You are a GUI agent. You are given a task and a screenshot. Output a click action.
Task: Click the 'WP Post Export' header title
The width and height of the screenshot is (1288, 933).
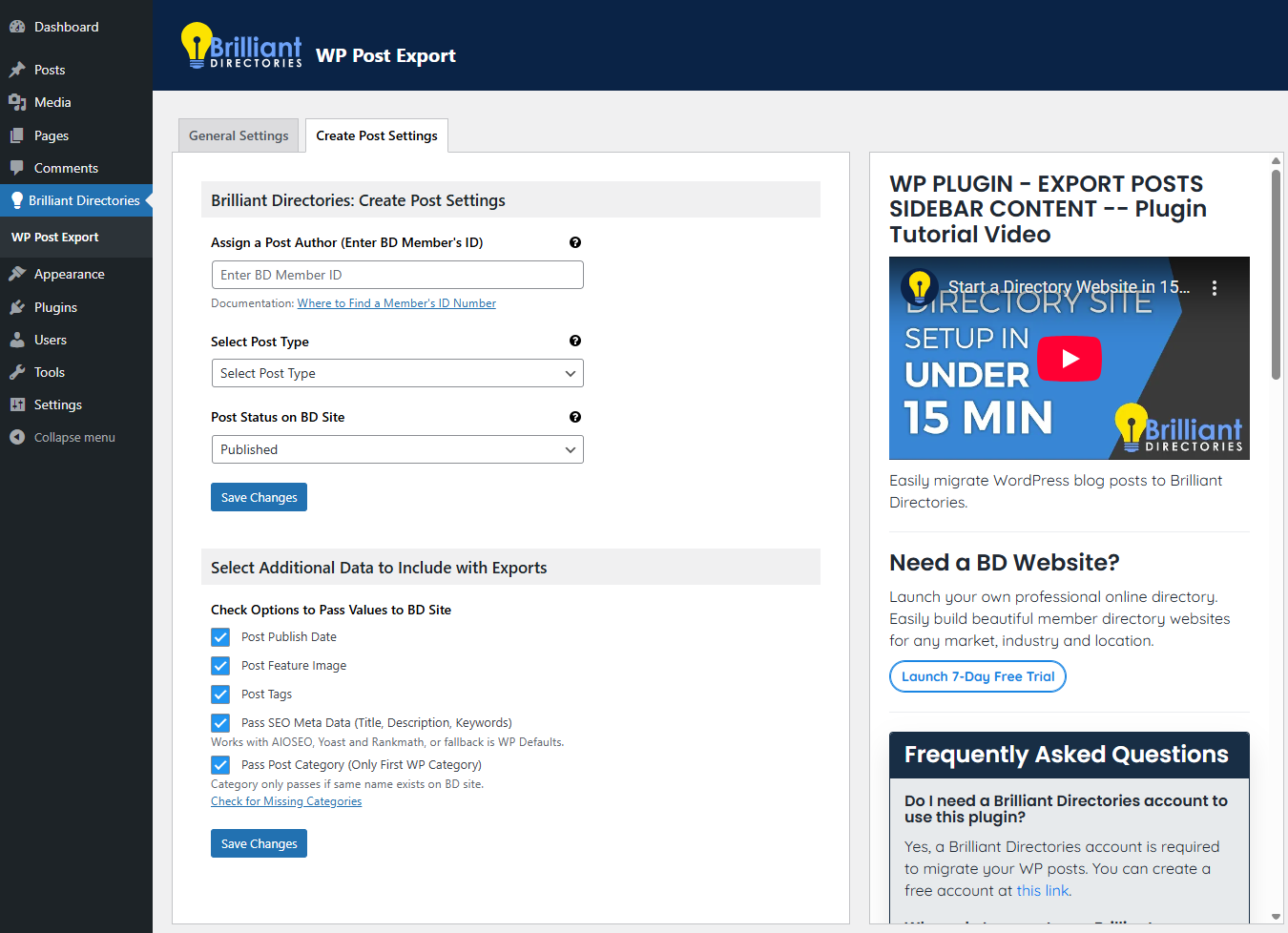click(x=385, y=55)
